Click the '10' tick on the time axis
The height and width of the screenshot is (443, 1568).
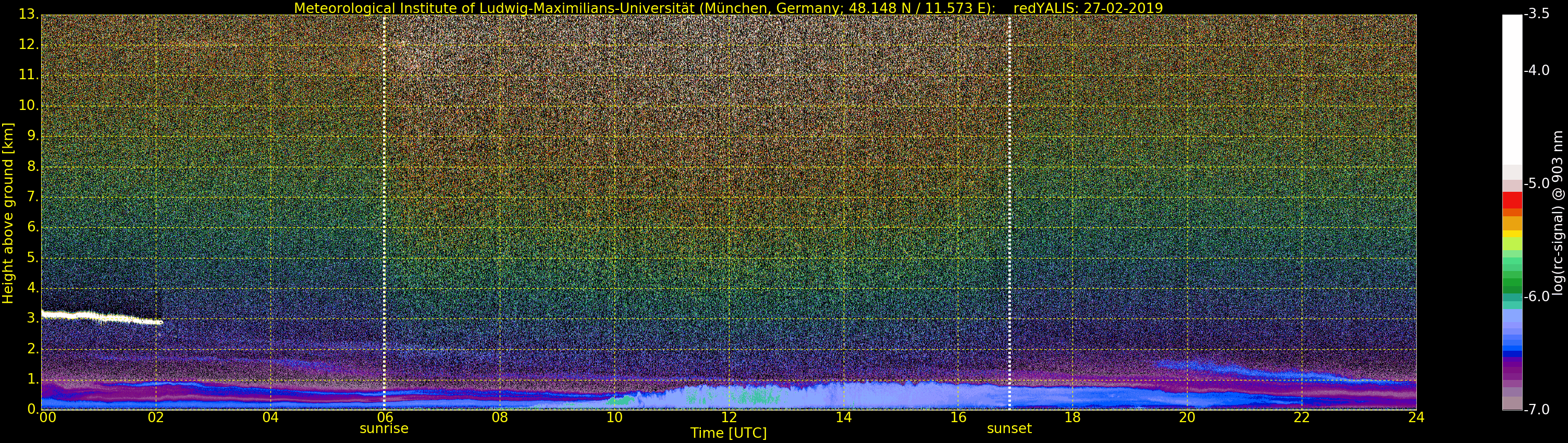point(614,417)
